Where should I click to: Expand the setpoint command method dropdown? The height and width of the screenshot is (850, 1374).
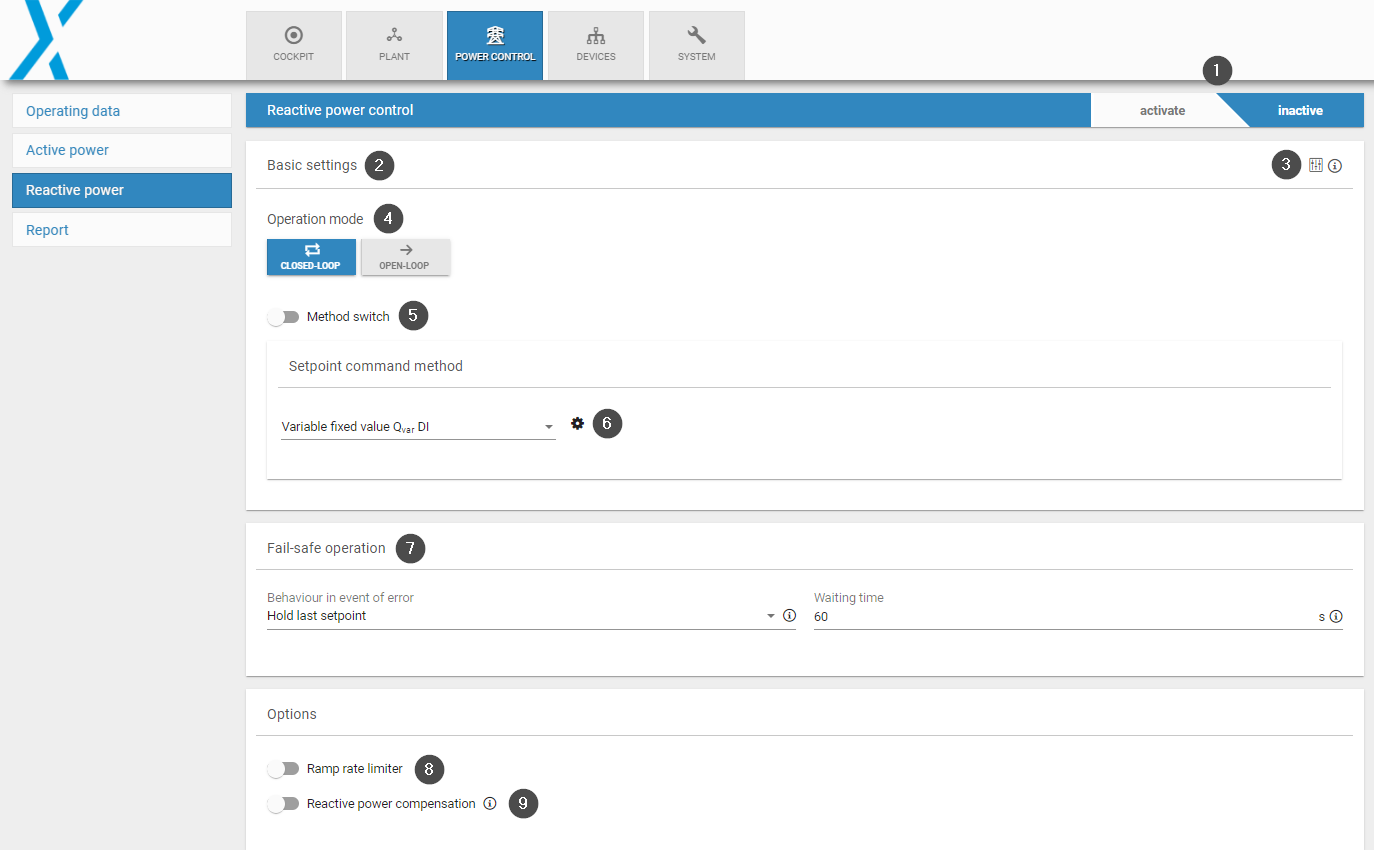[418, 427]
